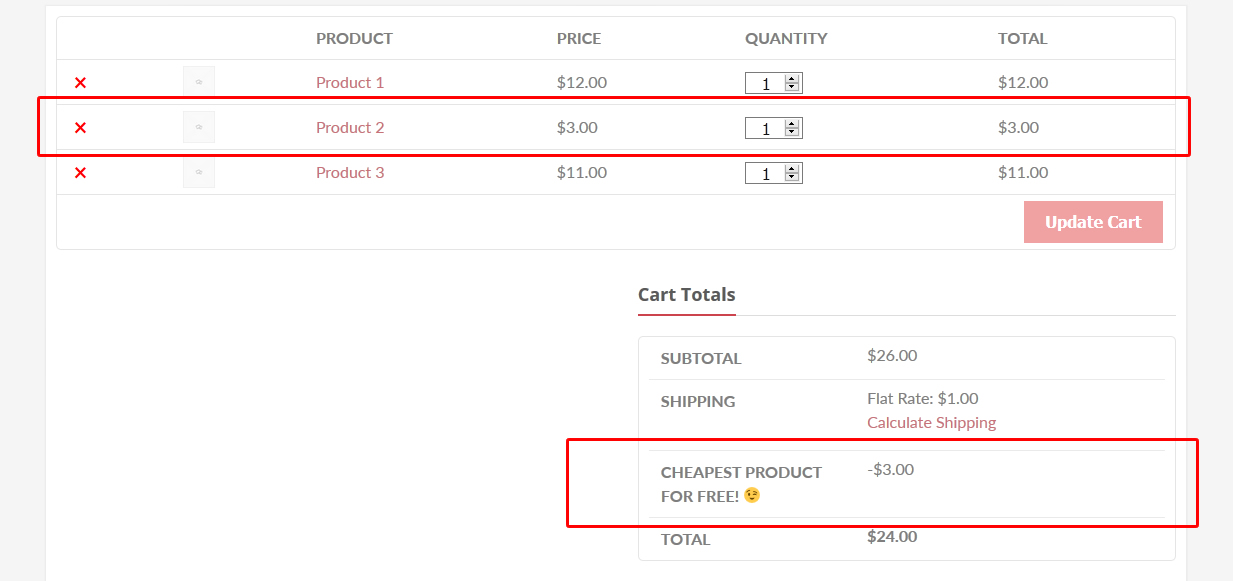Focus the Product 3 quantity field
Viewport: 1233px width, 581px height.
(766, 173)
